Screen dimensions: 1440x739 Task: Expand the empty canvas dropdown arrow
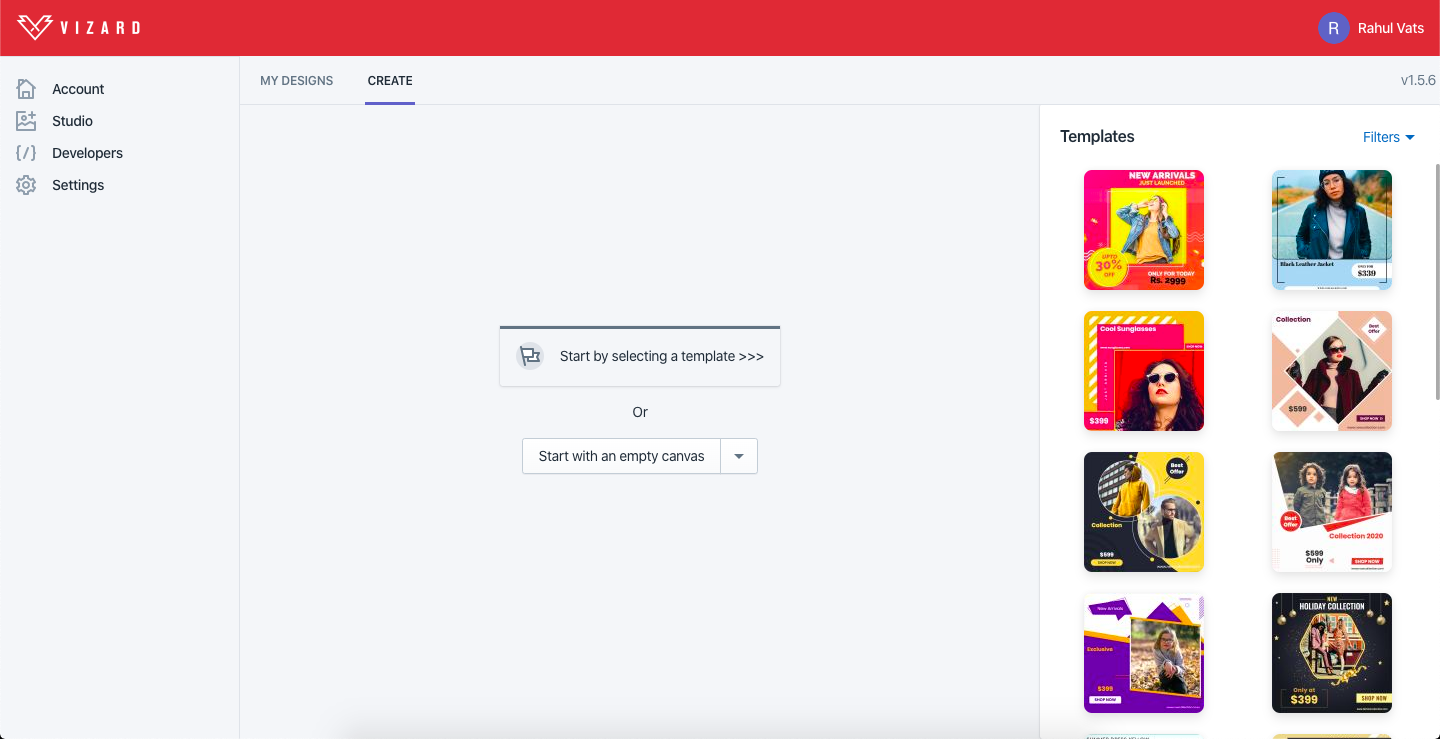point(739,456)
